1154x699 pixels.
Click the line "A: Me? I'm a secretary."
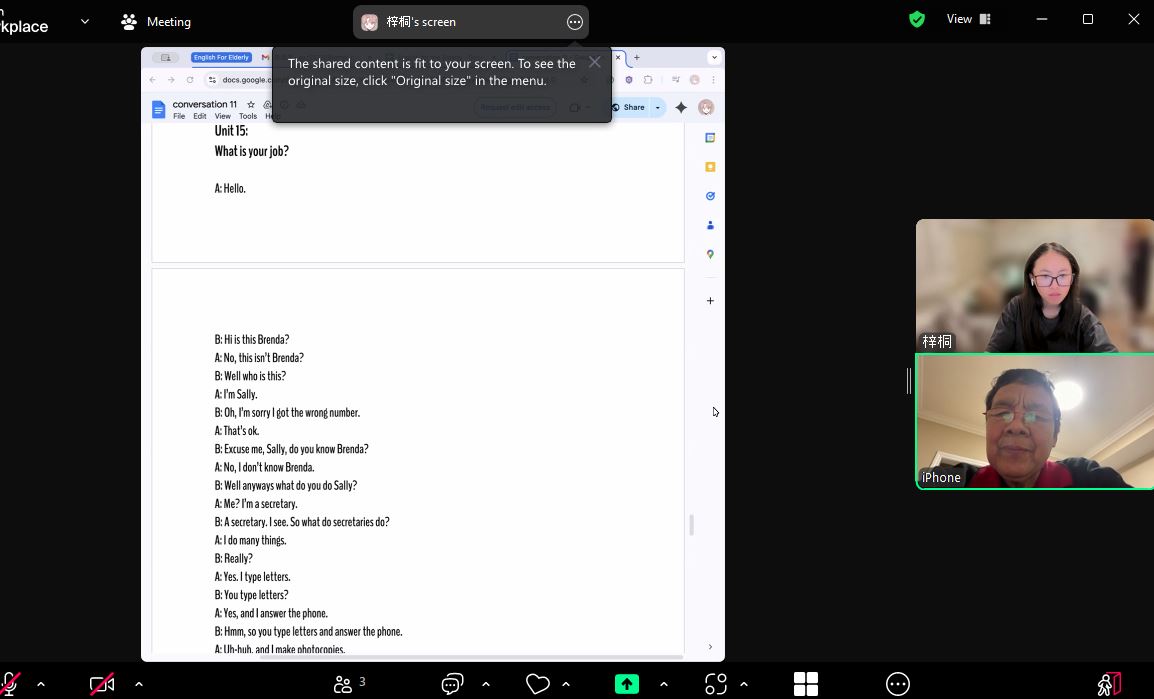(256, 504)
